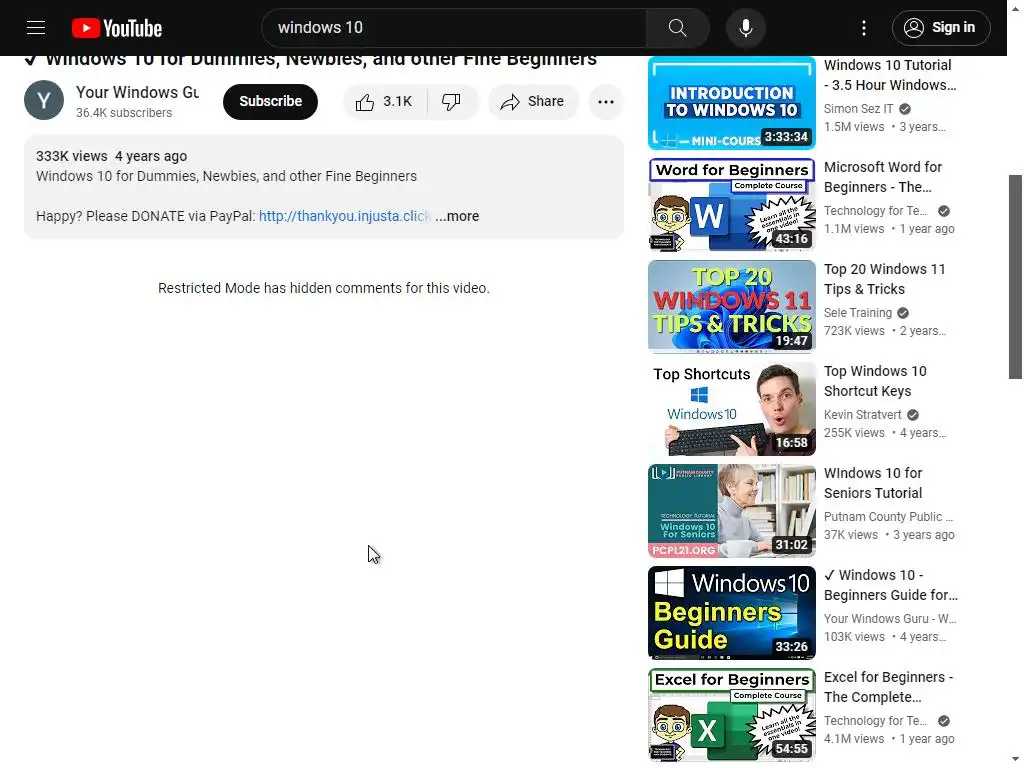
Task: Open the Introduction to Windows 10 thumbnail
Action: [731, 103]
